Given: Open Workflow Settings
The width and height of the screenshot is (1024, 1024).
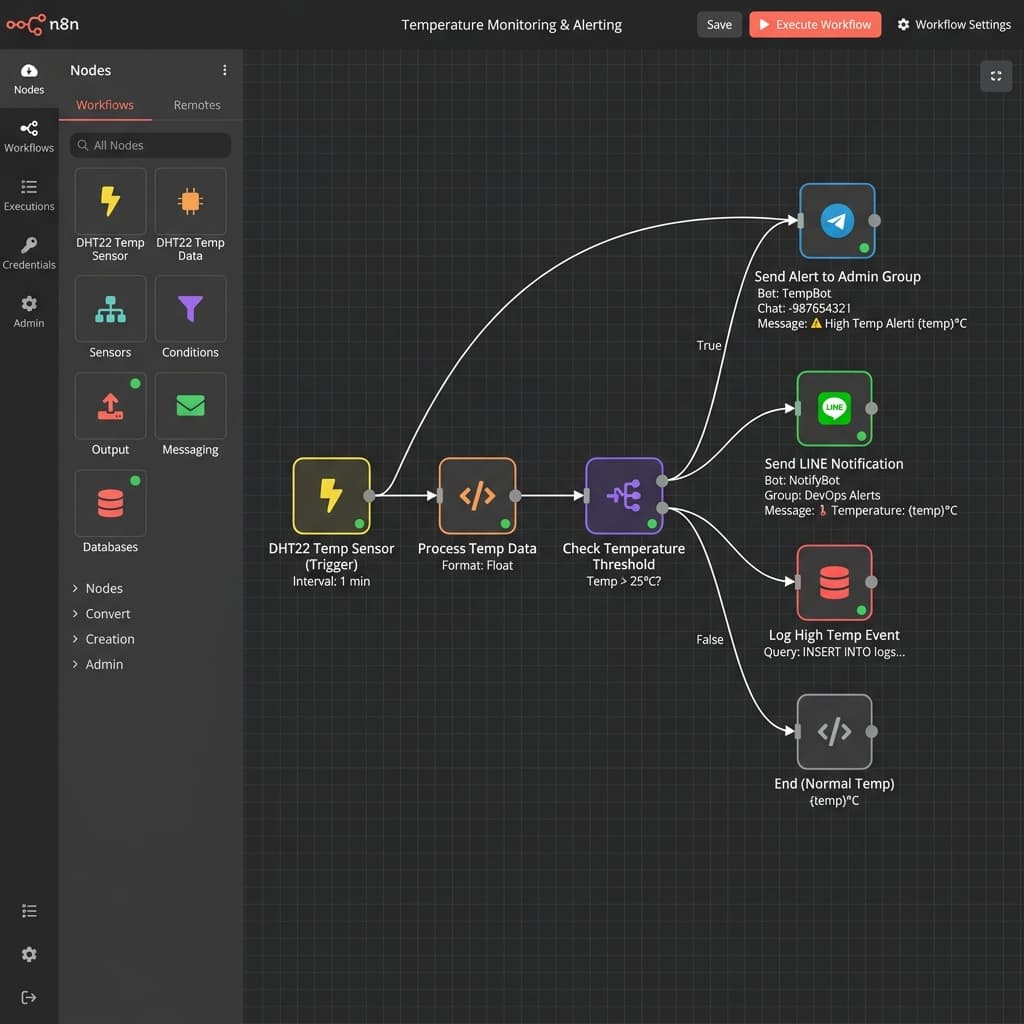Looking at the screenshot, I should pos(953,25).
